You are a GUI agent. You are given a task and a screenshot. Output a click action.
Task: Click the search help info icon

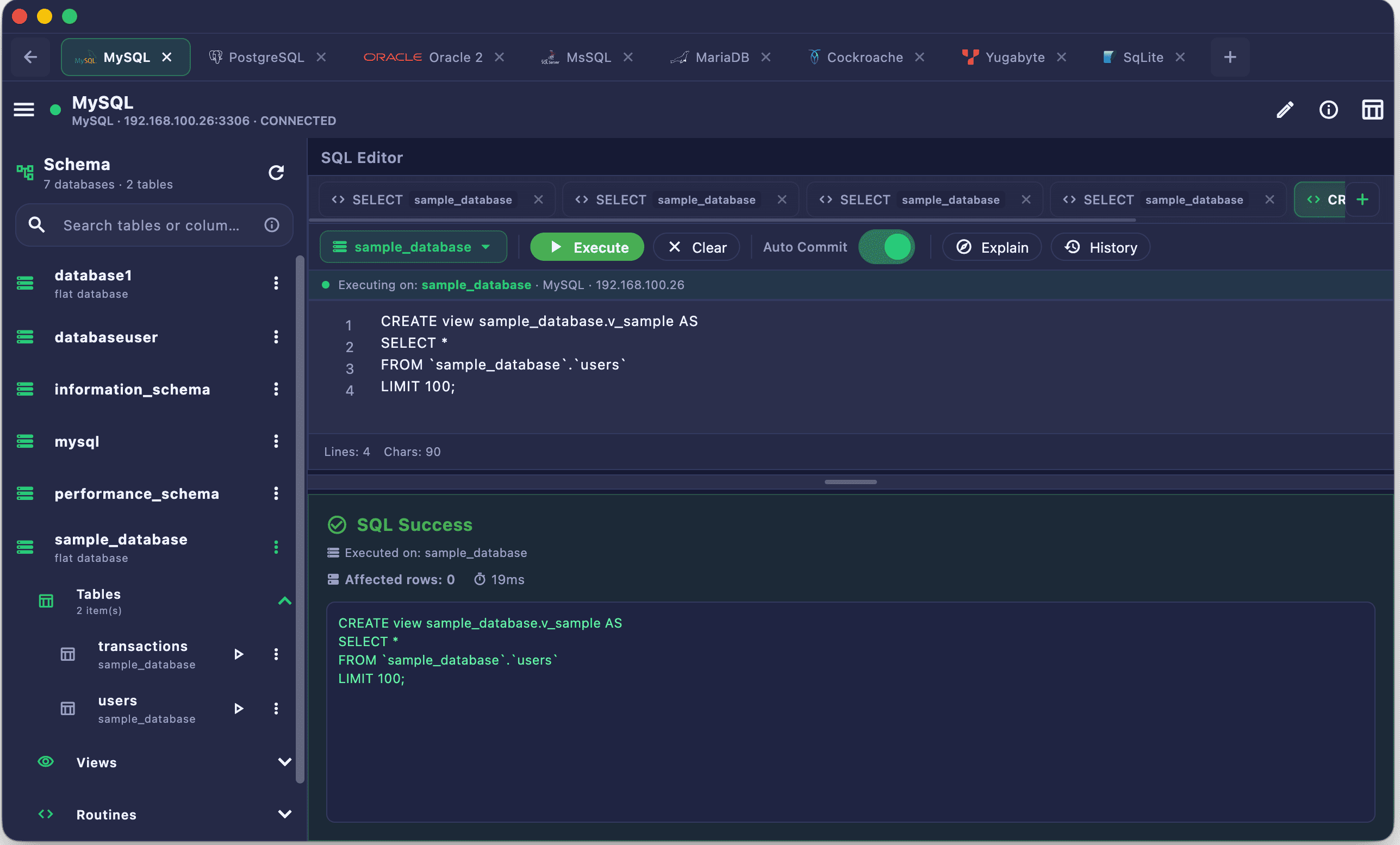(x=272, y=225)
